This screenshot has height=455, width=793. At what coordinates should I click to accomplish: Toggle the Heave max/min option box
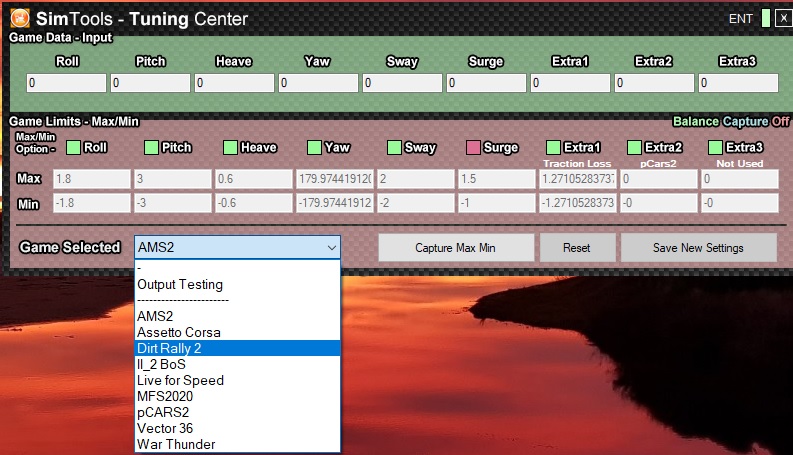(231, 148)
